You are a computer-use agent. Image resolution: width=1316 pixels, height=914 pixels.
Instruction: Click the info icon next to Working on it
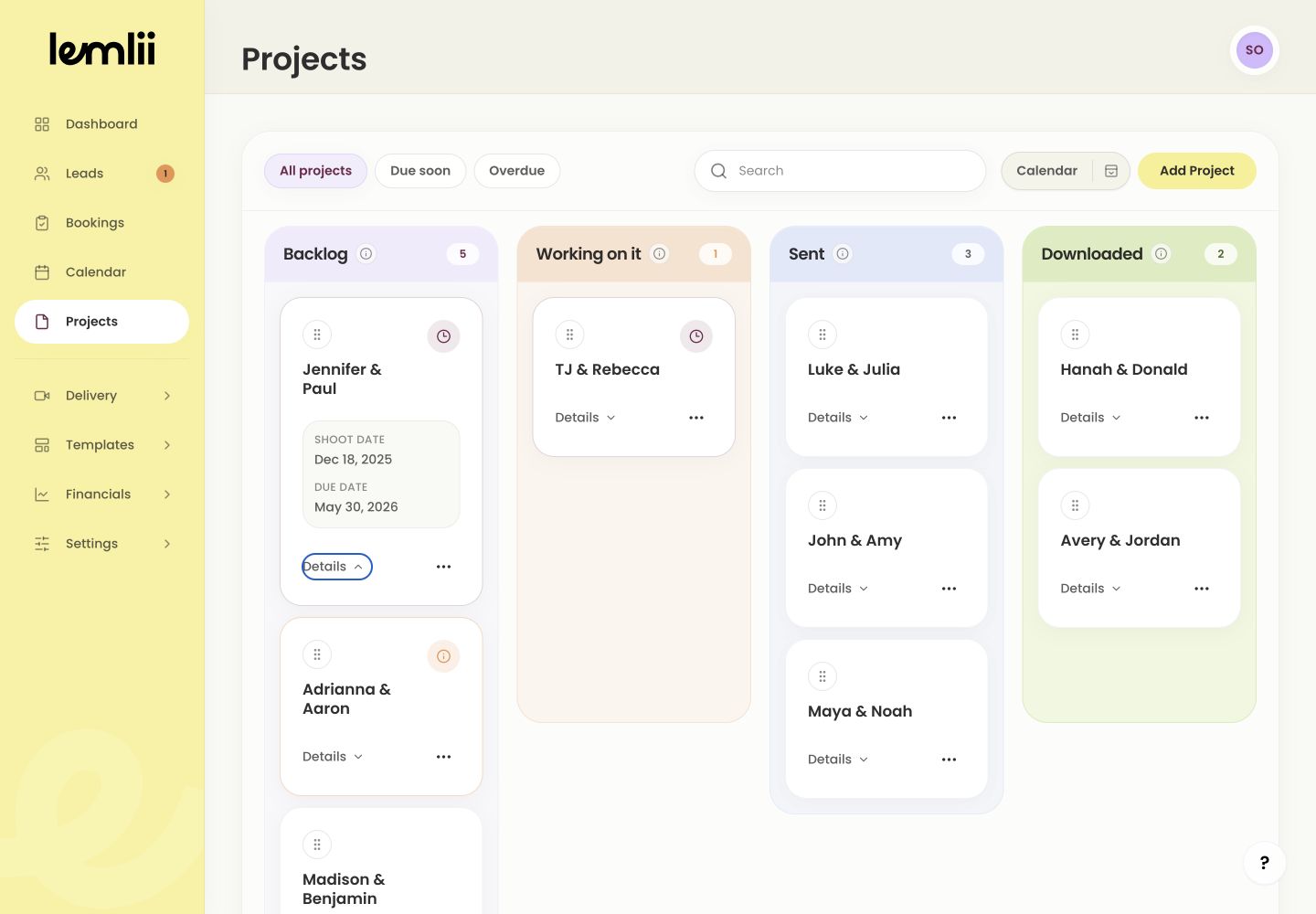[660, 254]
